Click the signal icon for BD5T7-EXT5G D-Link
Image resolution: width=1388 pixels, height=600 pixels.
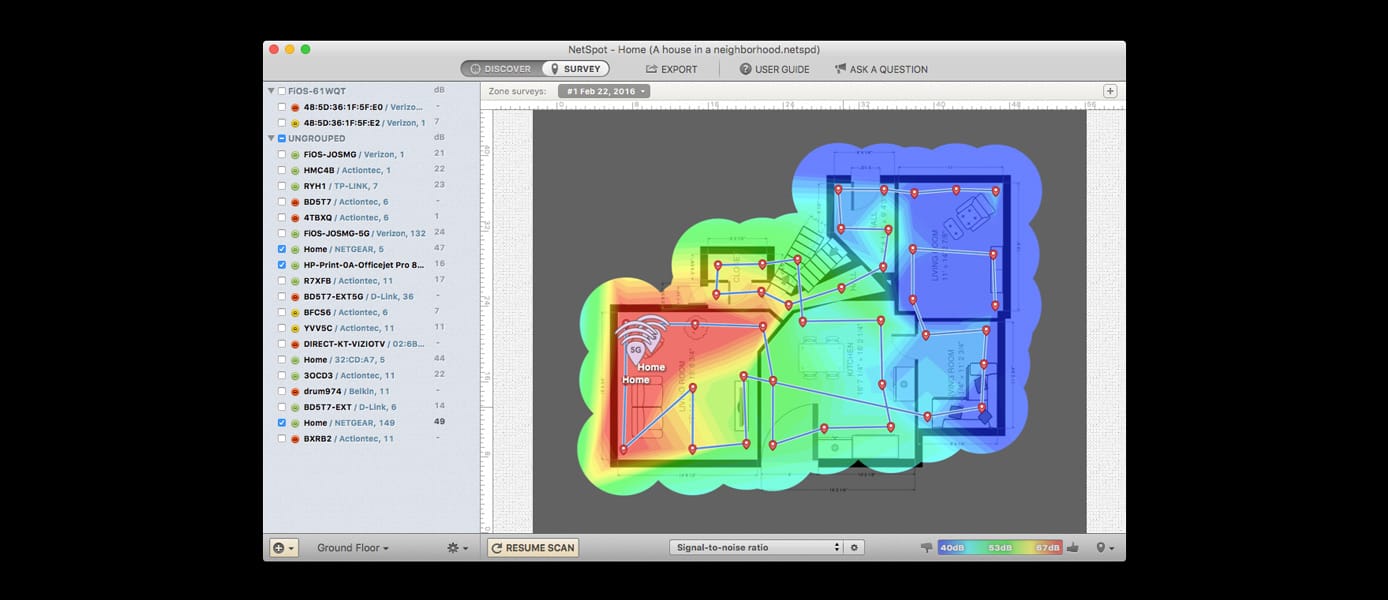pos(295,297)
